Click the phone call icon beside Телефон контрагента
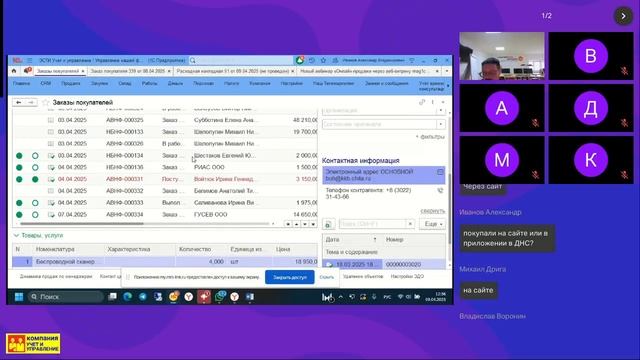640x360 pixels. coord(440,191)
